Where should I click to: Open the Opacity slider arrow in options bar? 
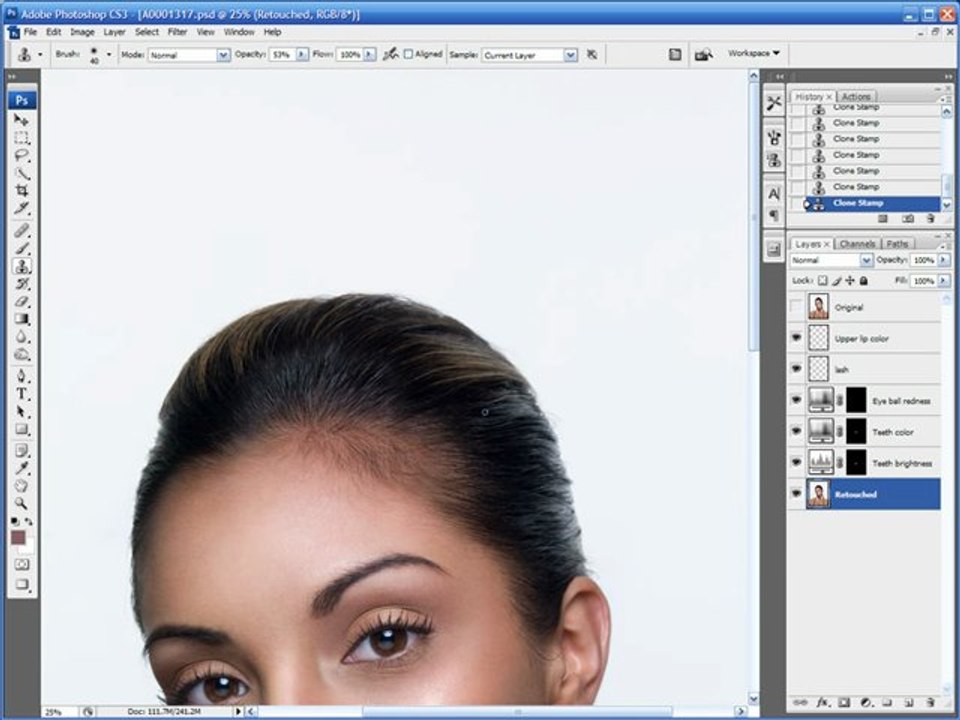coord(302,54)
